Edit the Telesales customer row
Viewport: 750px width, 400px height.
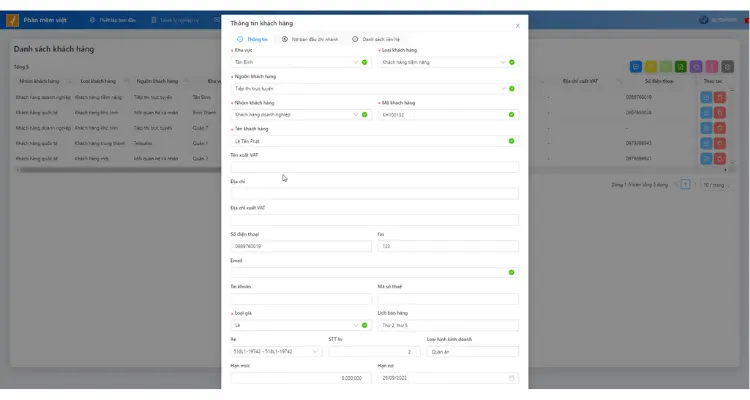pyautogui.click(x=706, y=144)
